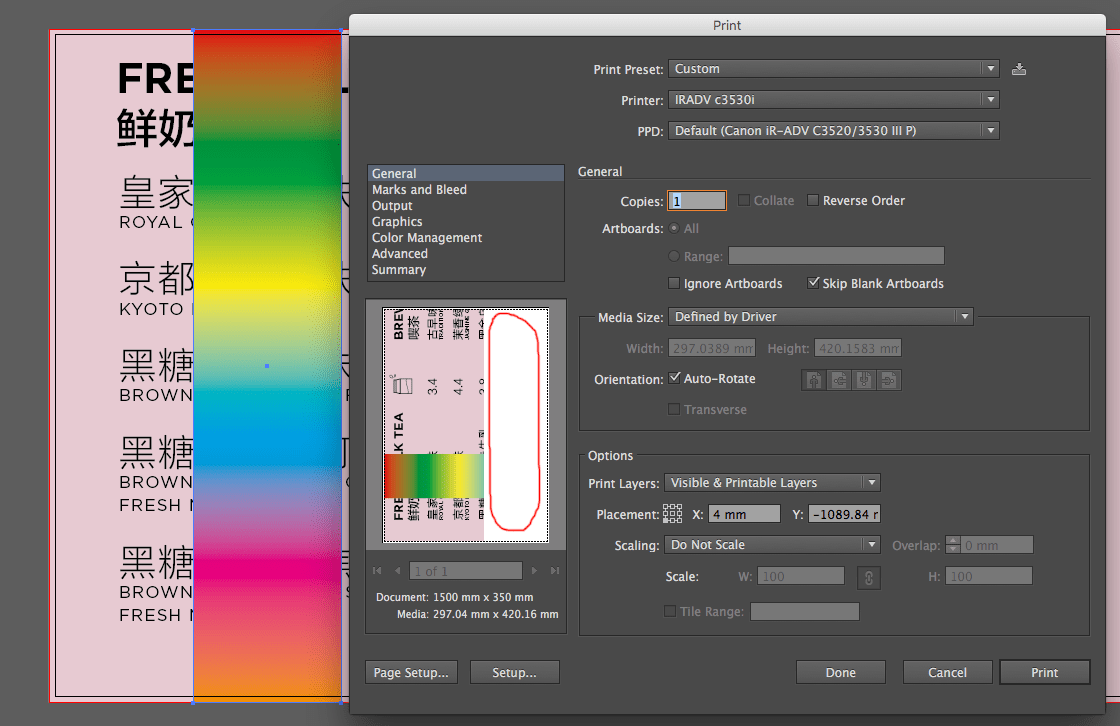The image size is (1120, 726).
Task: Click the Save Print Preset icon
Action: coord(1019,69)
